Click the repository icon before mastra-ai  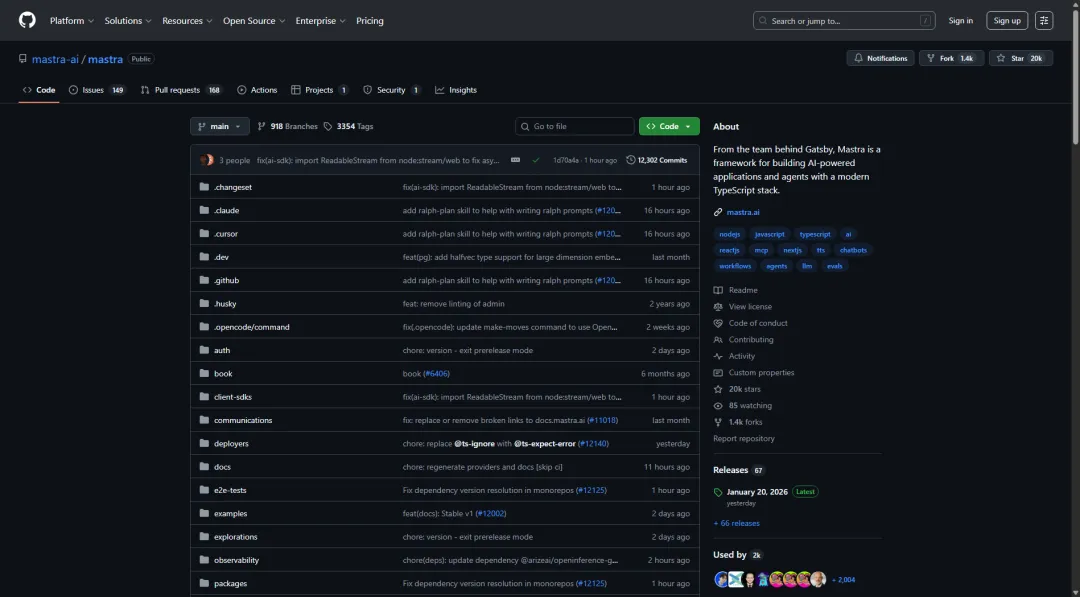[x=23, y=59]
